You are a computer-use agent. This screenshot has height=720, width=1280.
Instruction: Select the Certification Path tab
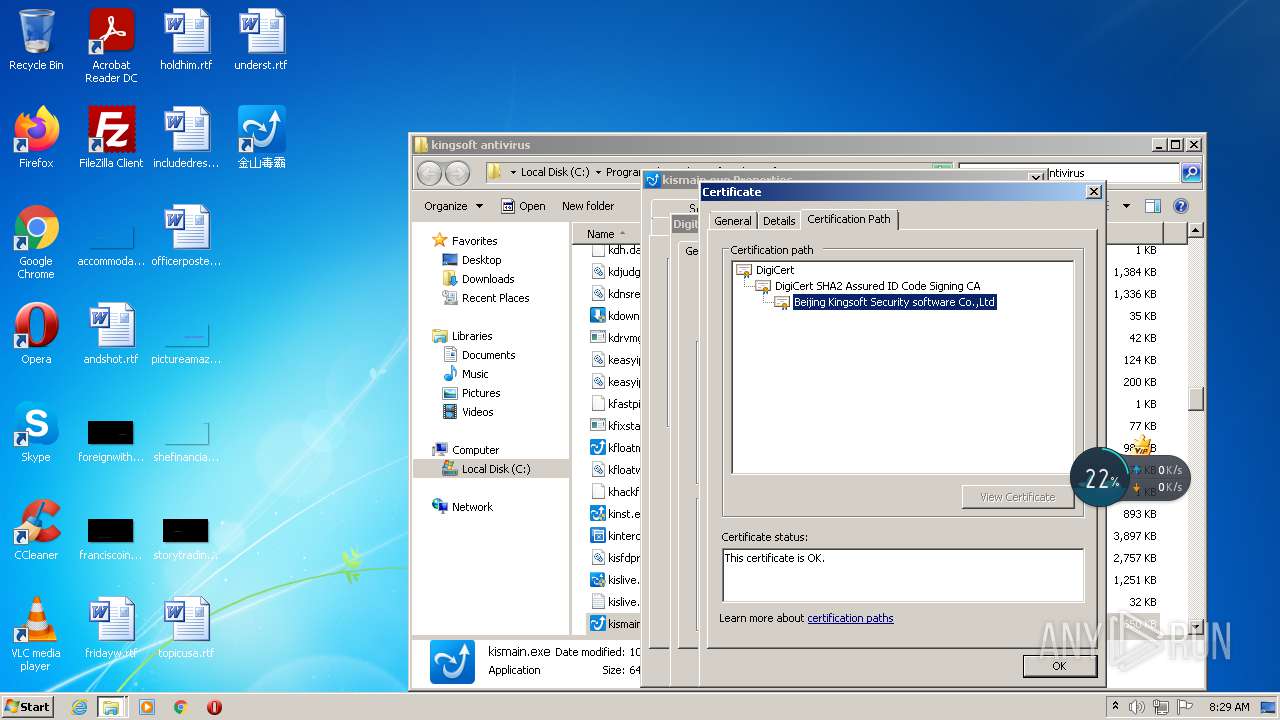pos(849,219)
